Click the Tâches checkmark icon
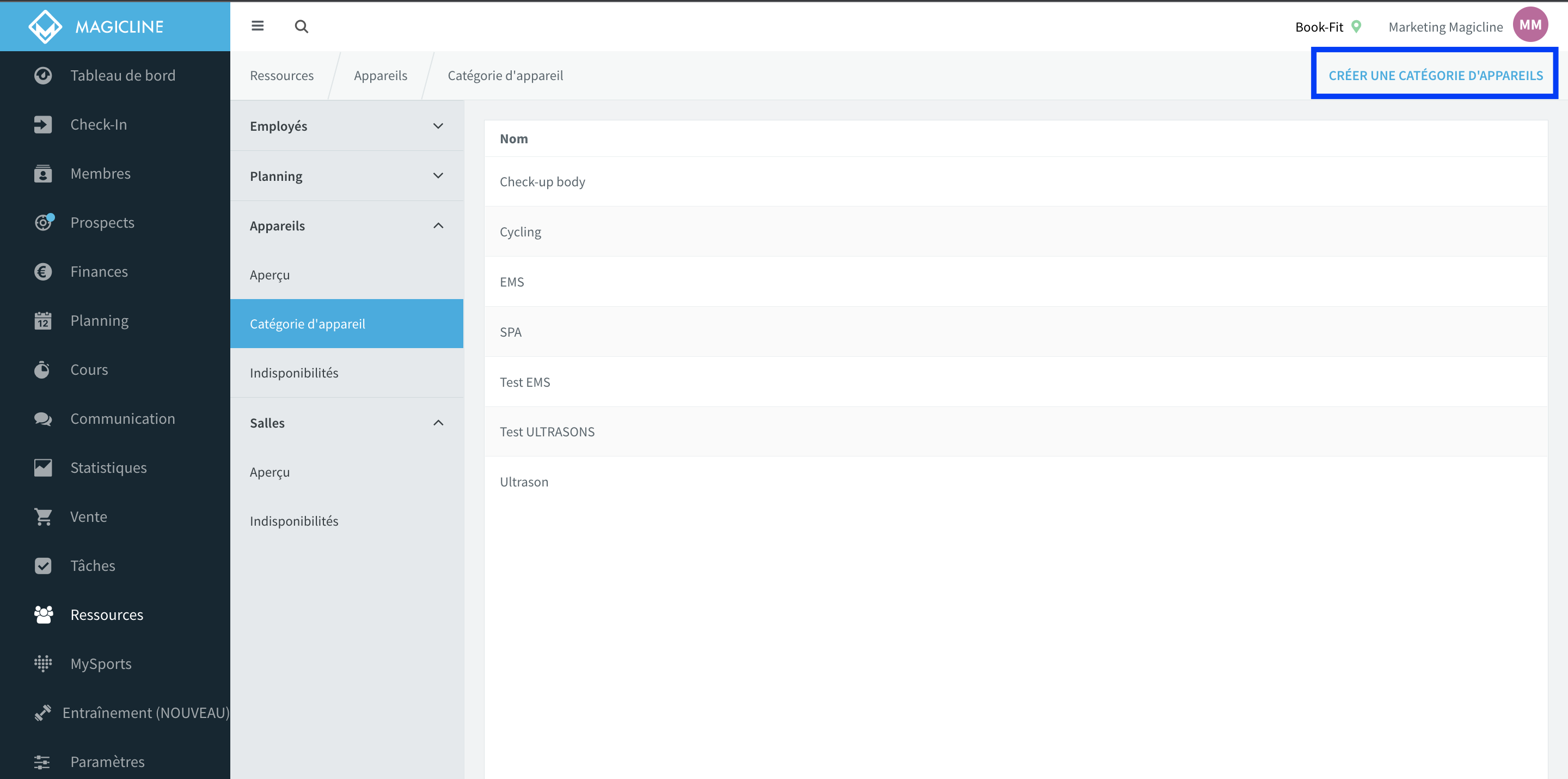 42,566
